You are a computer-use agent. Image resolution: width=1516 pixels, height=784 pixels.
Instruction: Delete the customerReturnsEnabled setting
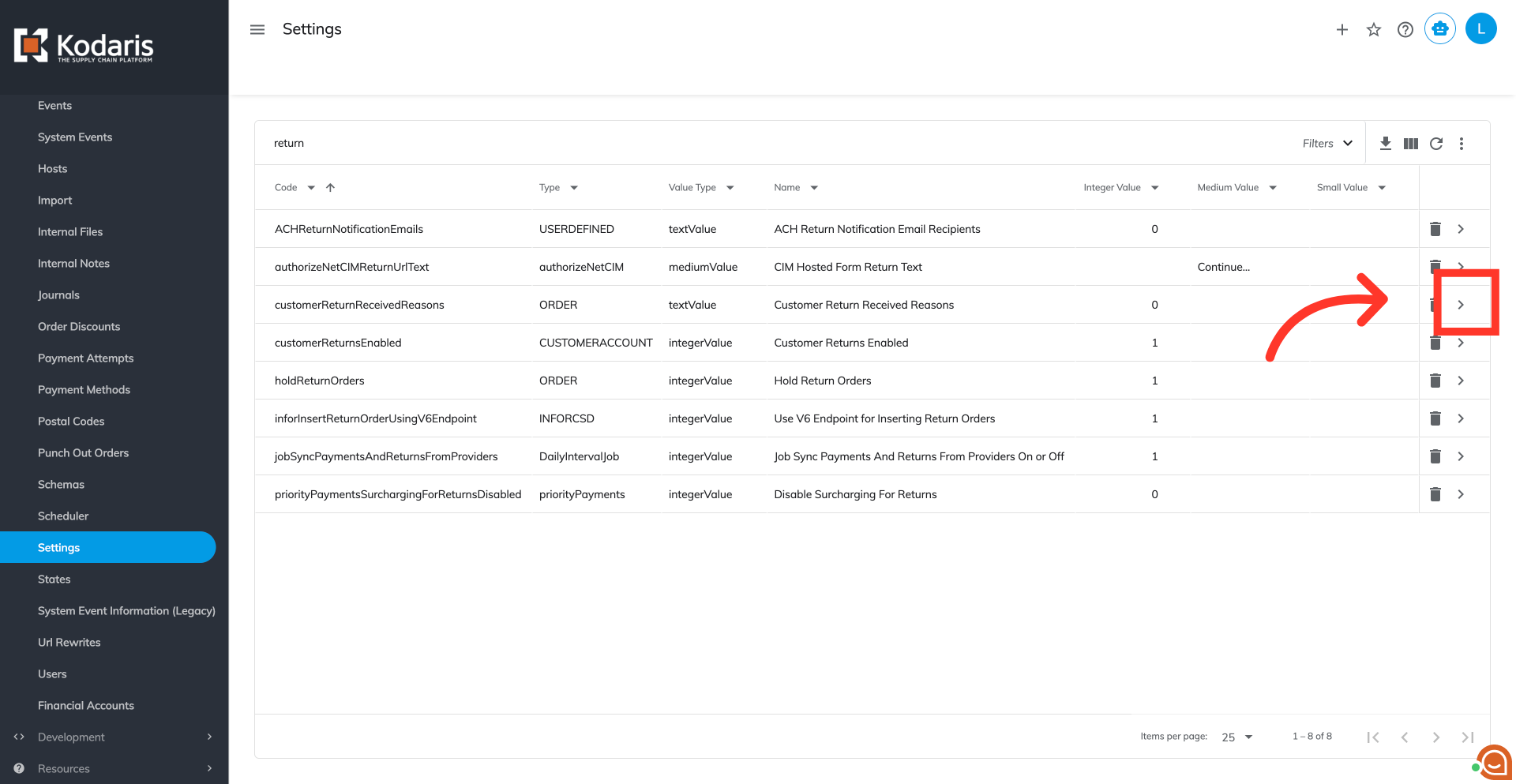(x=1435, y=343)
